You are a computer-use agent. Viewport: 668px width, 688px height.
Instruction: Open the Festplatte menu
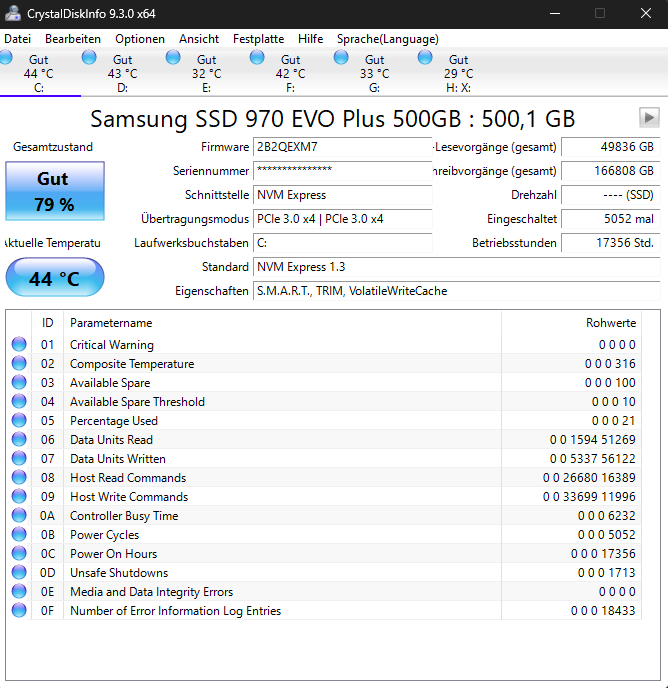[259, 39]
